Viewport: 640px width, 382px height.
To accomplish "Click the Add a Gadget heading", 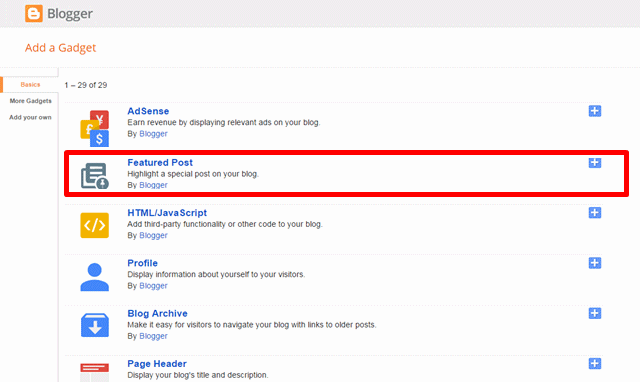I will click(x=60, y=48).
